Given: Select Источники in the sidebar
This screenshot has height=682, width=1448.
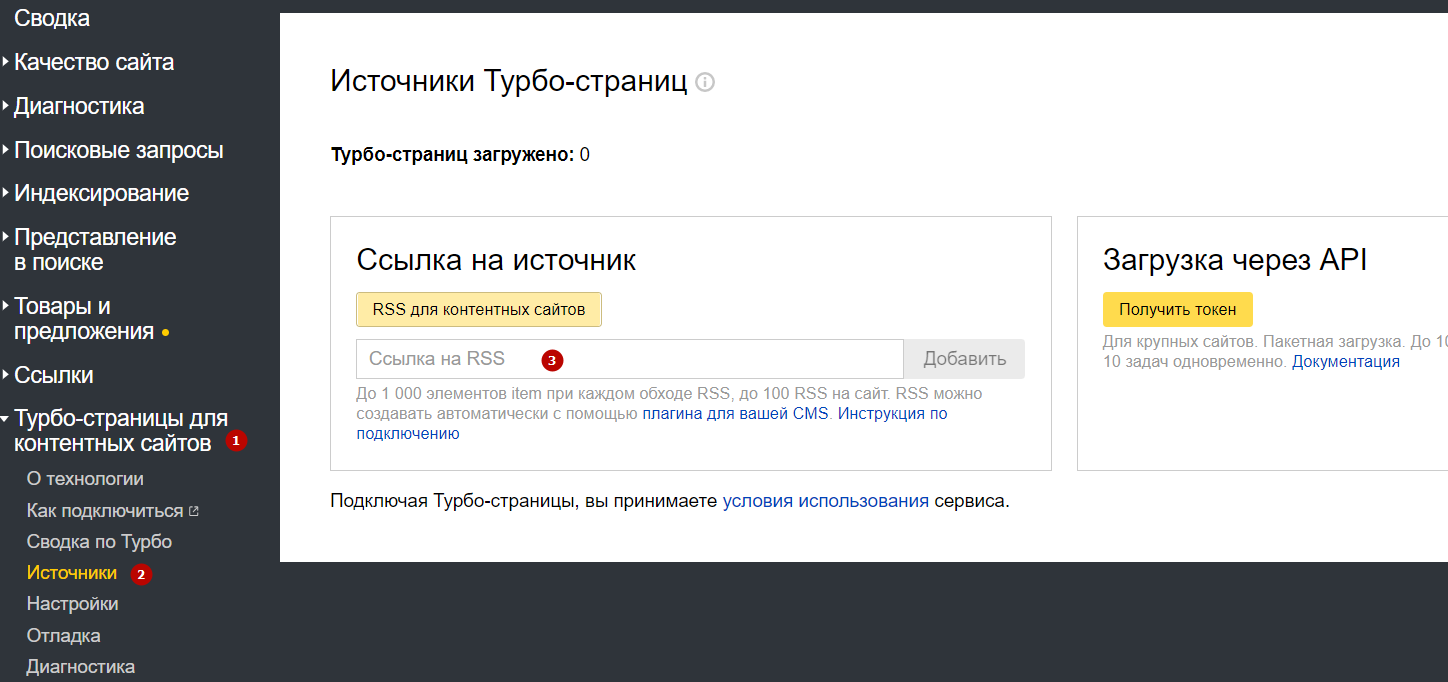Looking at the screenshot, I should [72, 573].
